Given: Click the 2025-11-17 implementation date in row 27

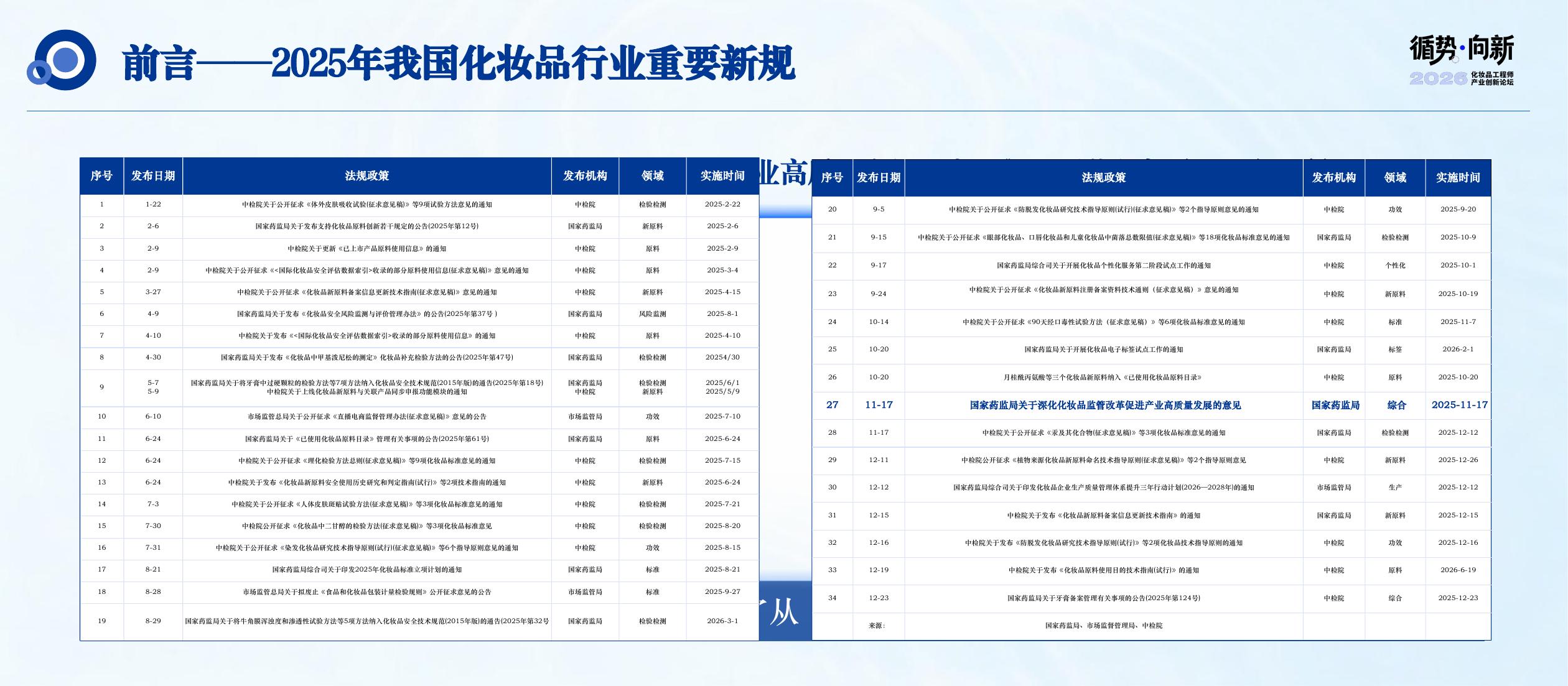Looking at the screenshot, I should [1458, 405].
